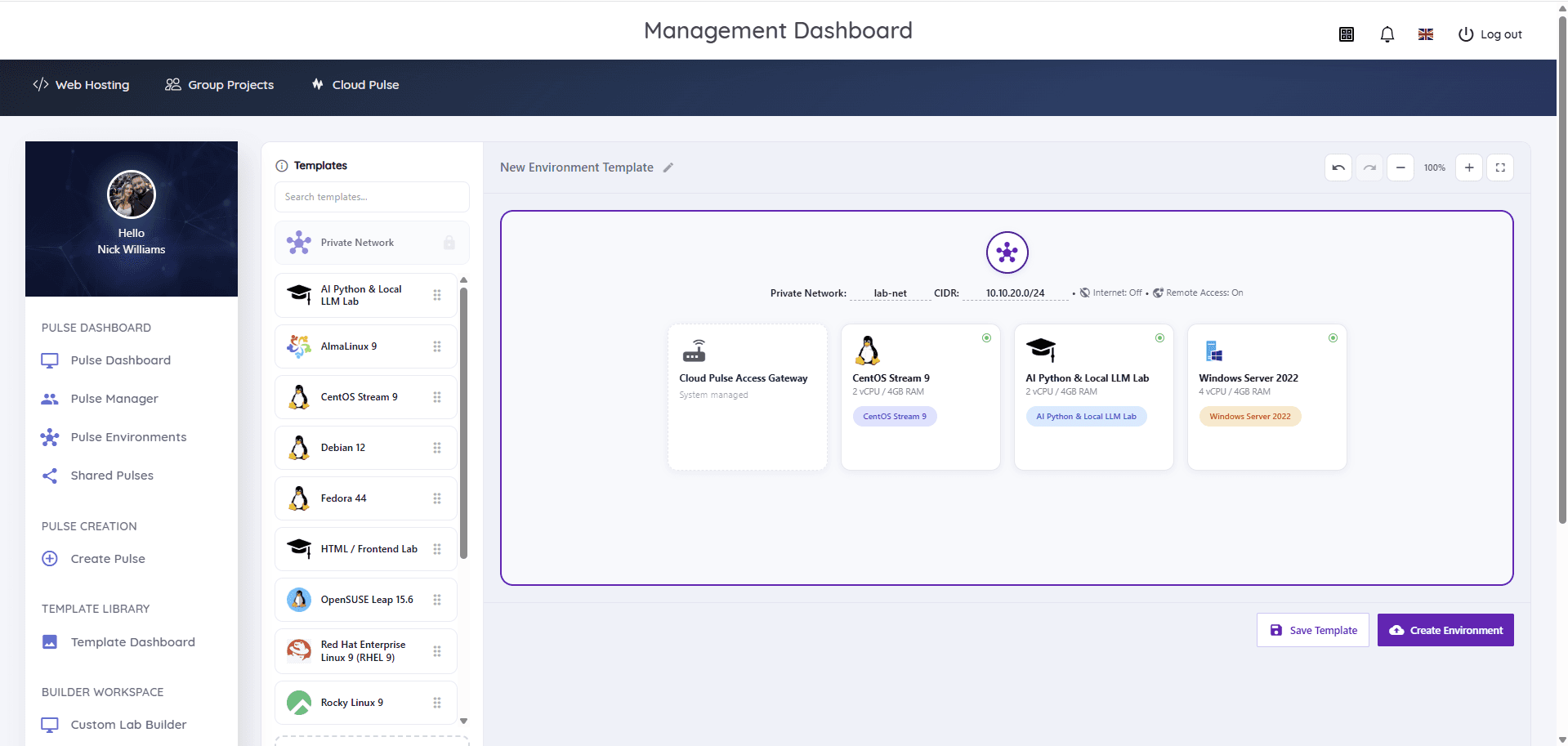Select Create Pulse in sidebar
This screenshot has height=746, width=1568.
pos(93,559)
